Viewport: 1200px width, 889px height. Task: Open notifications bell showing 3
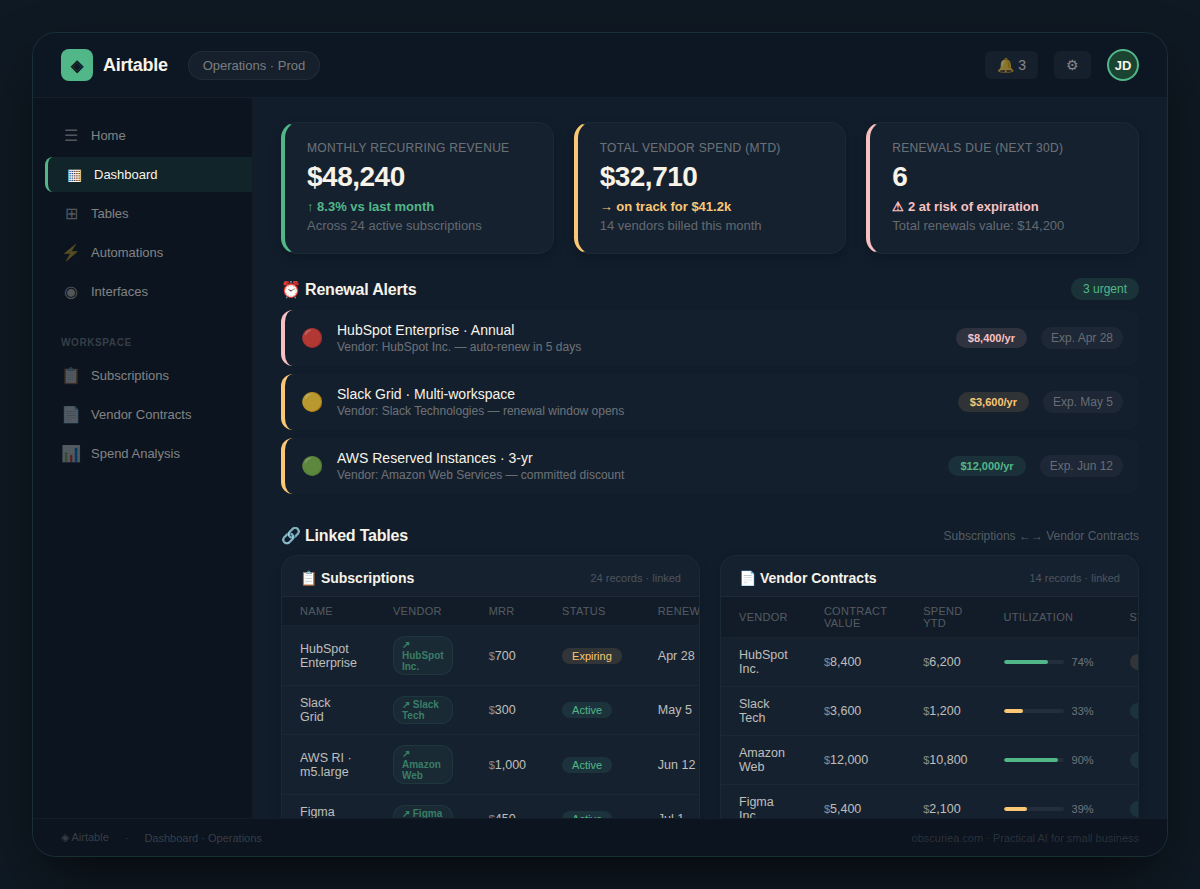(1011, 65)
